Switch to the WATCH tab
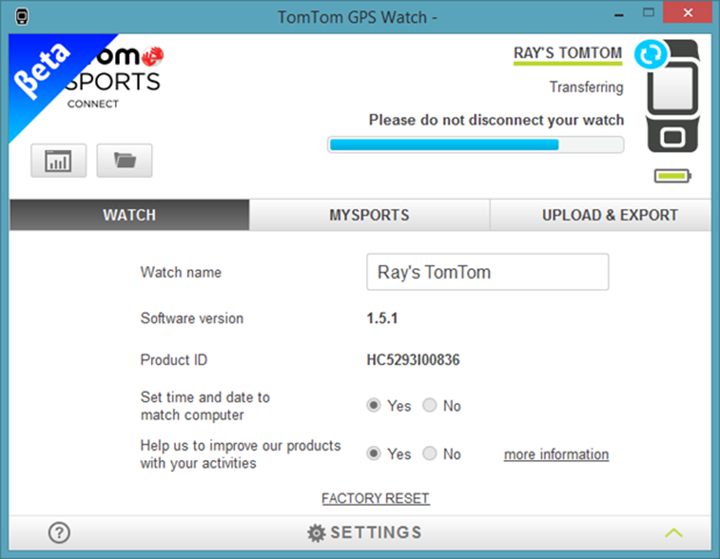The height and width of the screenshot is (559, 720). 129,215
